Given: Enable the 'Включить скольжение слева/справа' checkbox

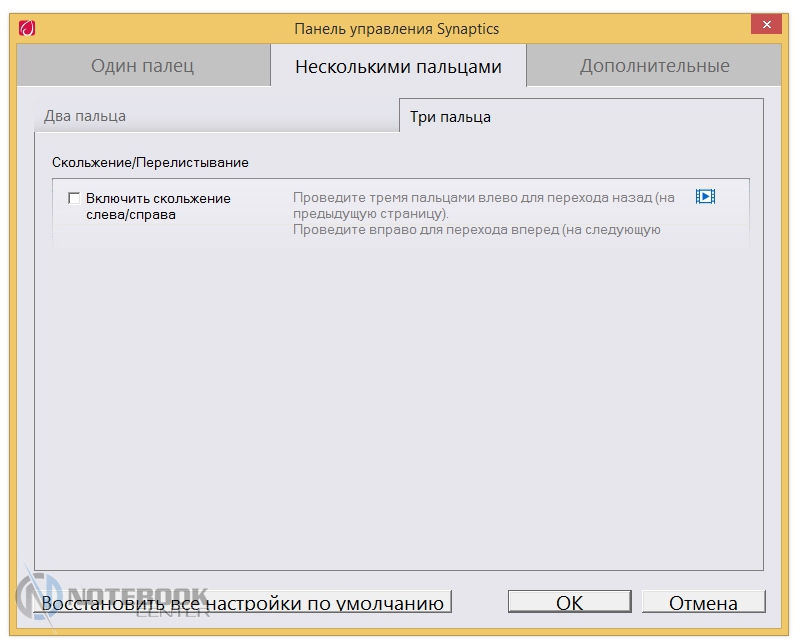Looking at the screenshot, I should [x=74, y=198].
